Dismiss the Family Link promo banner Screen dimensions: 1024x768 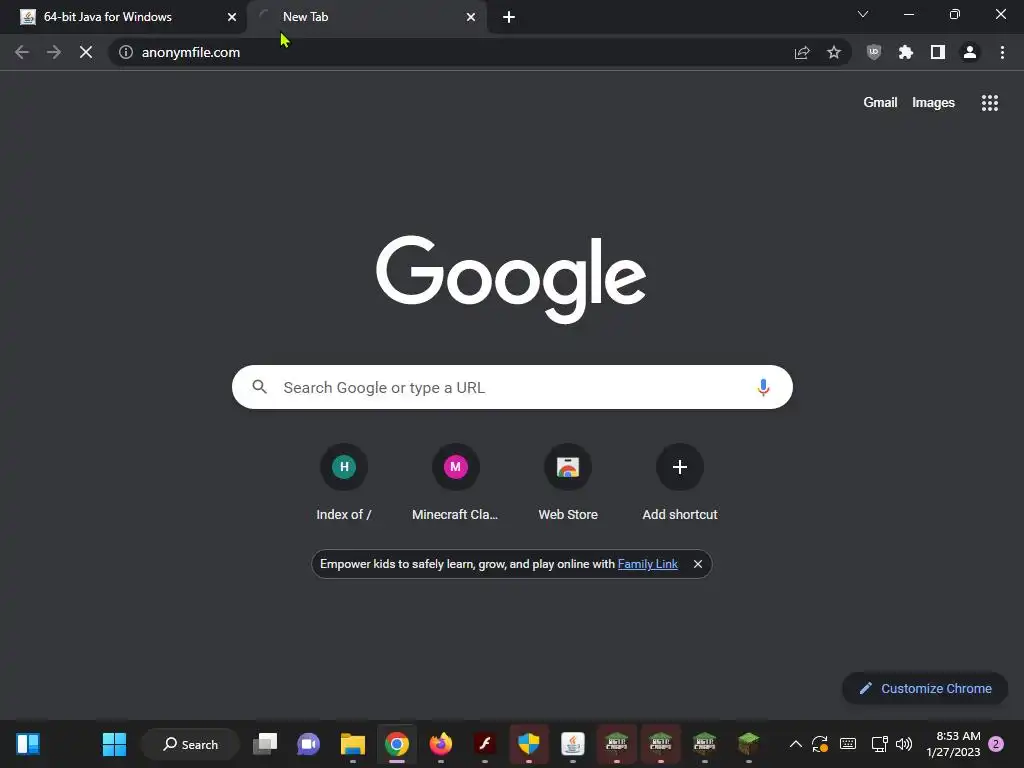[x=697, y=564]
